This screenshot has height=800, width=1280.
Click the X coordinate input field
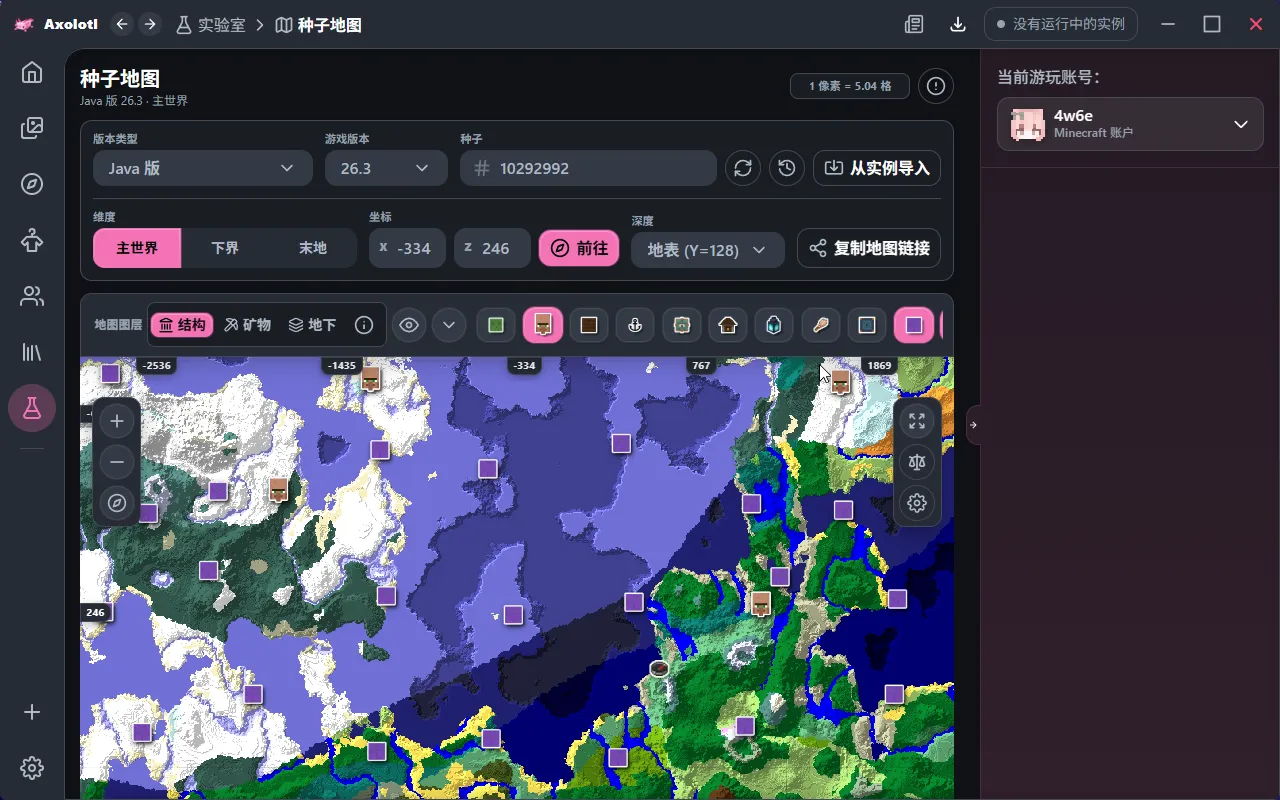point(407,248)
